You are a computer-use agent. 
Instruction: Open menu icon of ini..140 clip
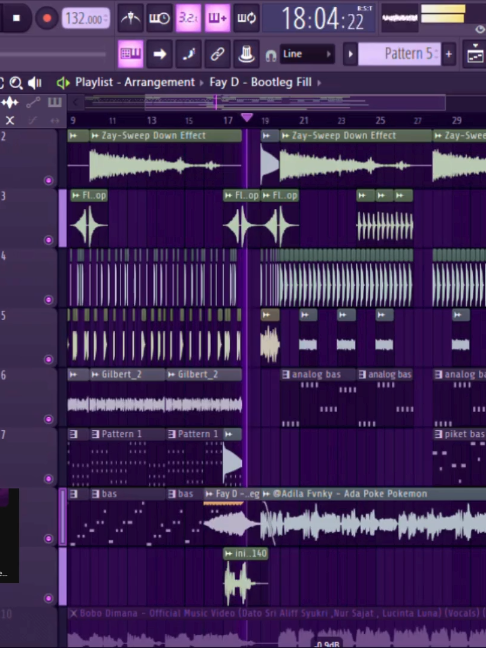228,554
